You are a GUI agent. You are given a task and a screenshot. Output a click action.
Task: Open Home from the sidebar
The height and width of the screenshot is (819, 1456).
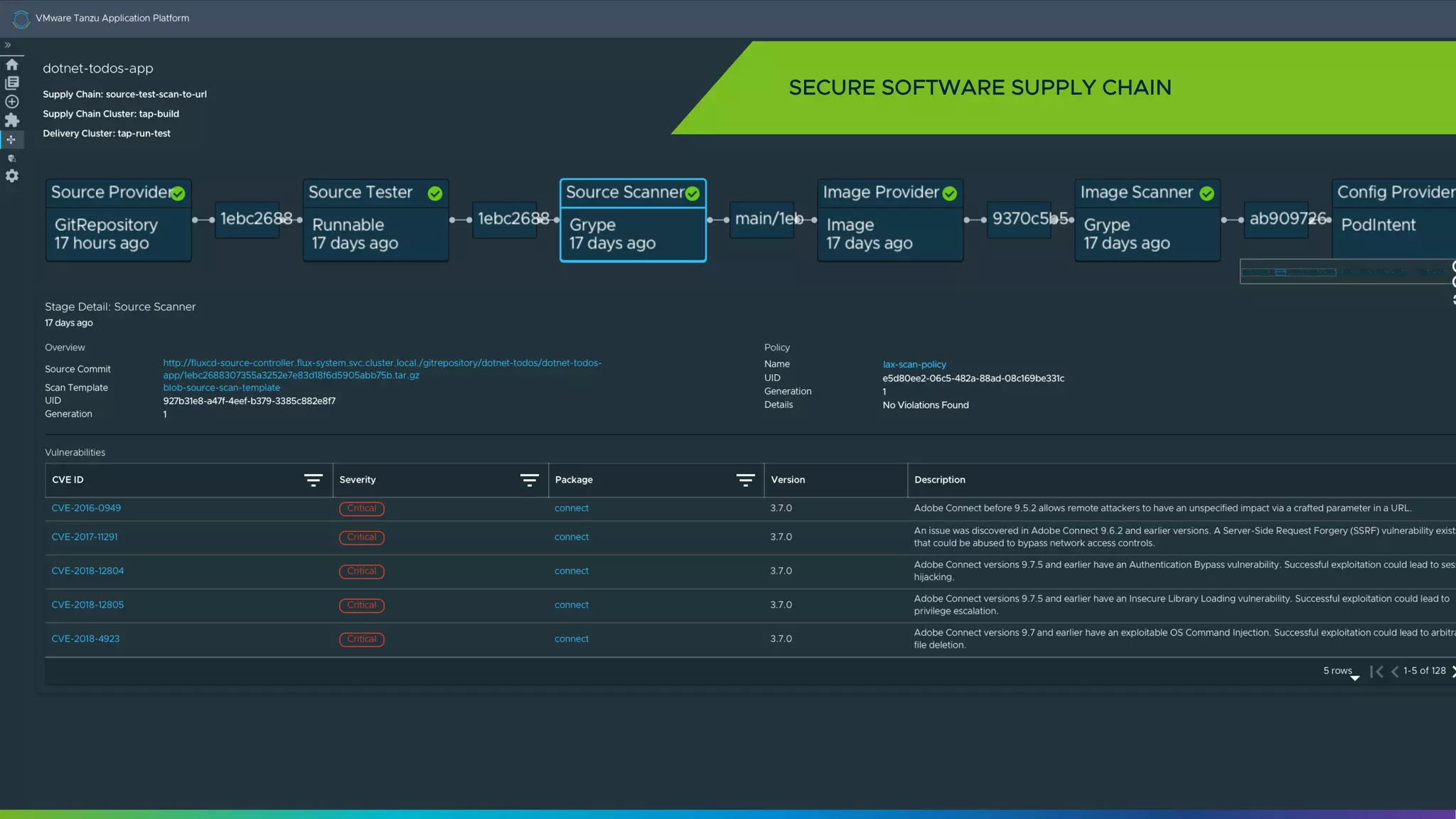point(12,65)
